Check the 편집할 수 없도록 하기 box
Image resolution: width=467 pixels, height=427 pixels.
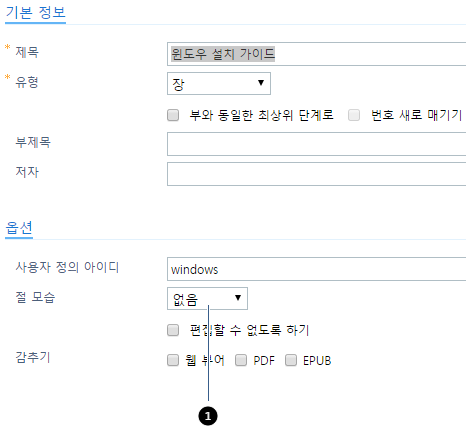tap(173, 330)
